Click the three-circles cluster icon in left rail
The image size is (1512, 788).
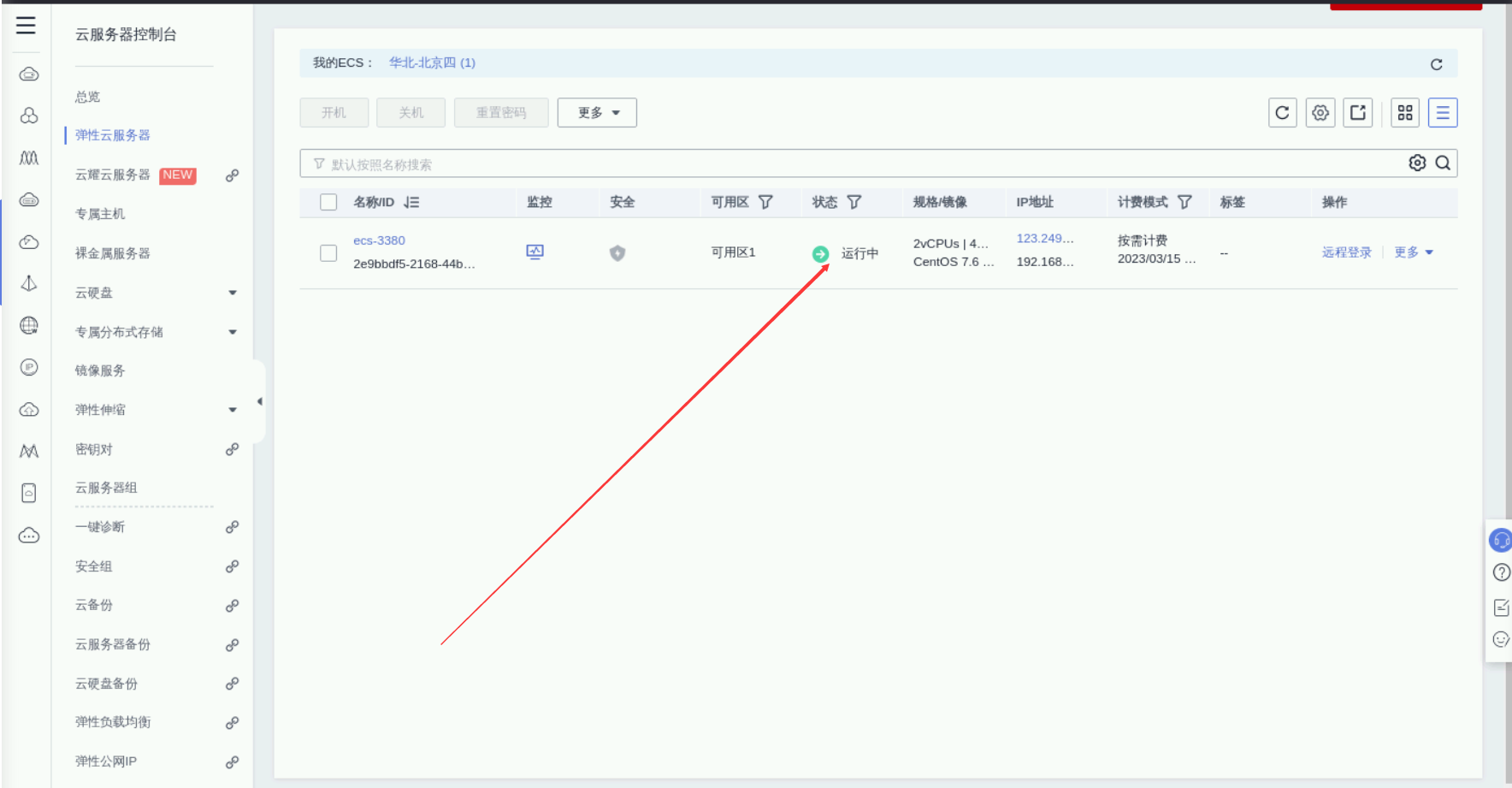point(29,116)
